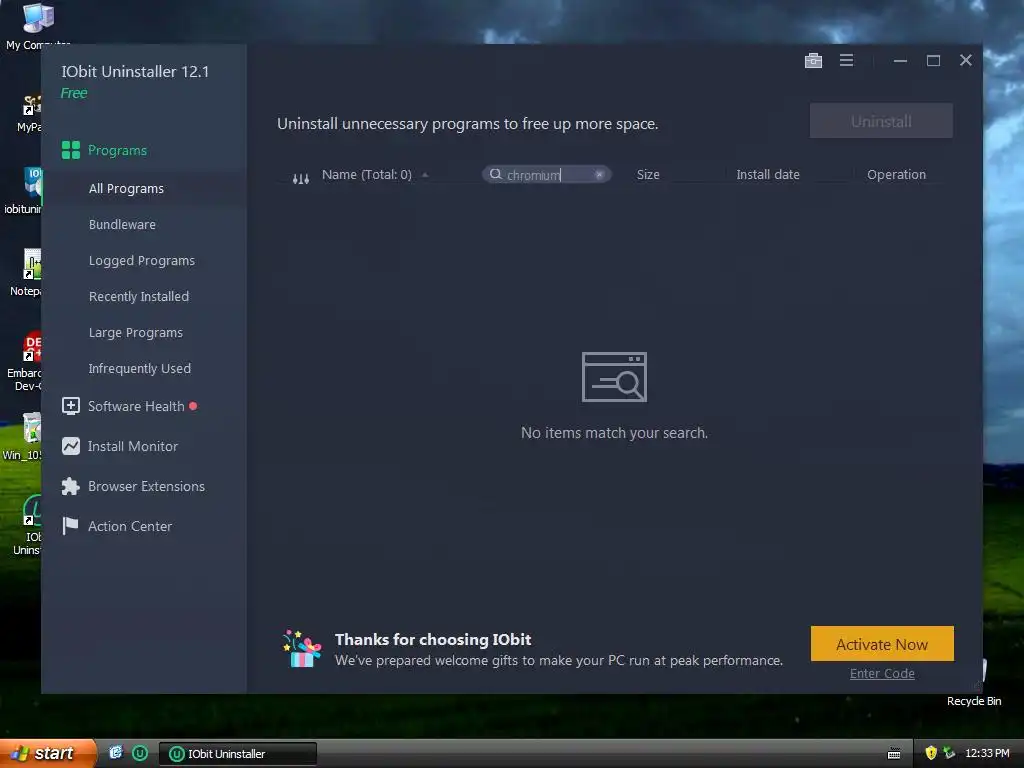
Task: Sort the list by Size column
Action: (x=648, y=174)
